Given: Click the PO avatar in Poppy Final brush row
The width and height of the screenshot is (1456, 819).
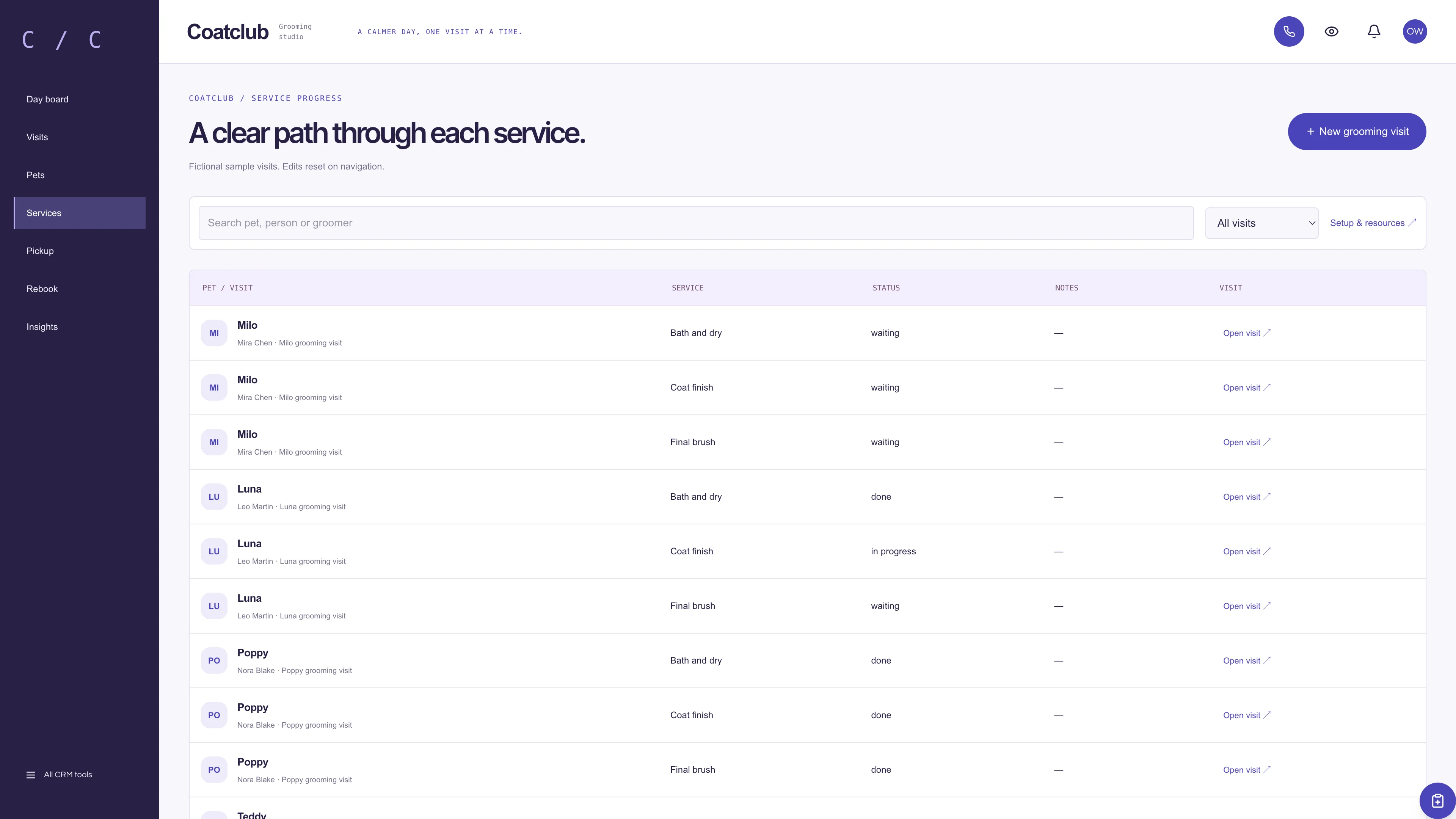Looking at the screenshot, I should (x=214, y=770).
